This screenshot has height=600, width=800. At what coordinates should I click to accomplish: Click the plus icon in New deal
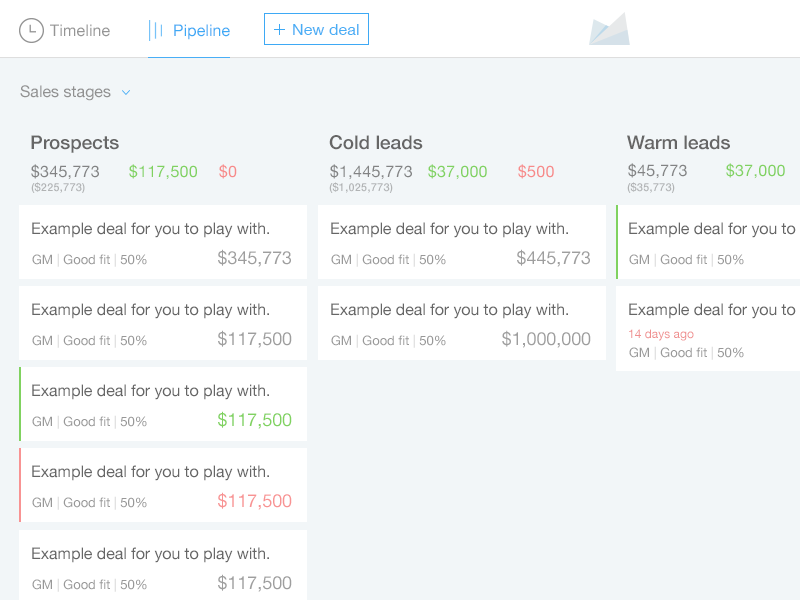[x=279, y=30]
